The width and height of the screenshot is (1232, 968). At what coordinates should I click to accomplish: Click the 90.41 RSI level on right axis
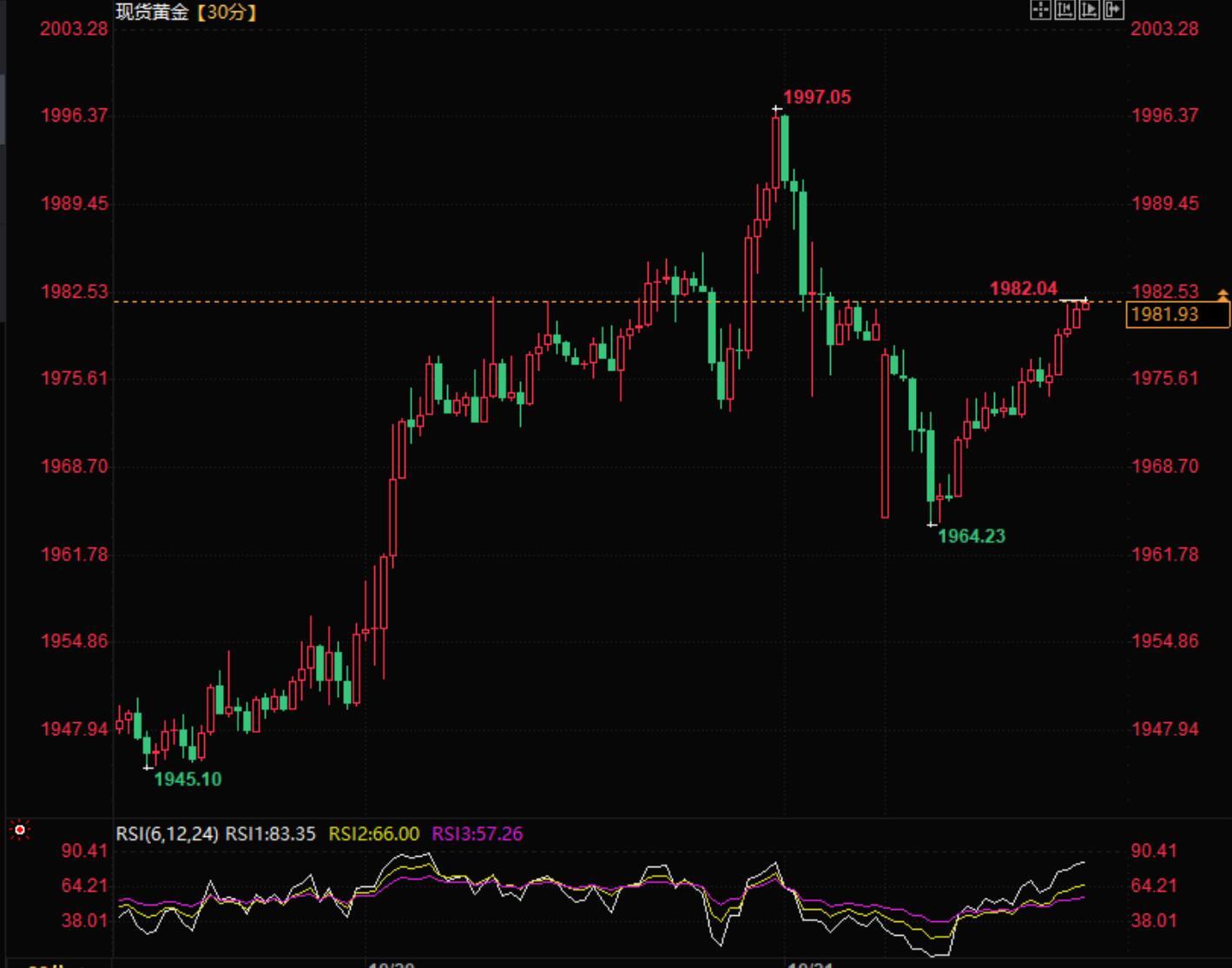1154,850
